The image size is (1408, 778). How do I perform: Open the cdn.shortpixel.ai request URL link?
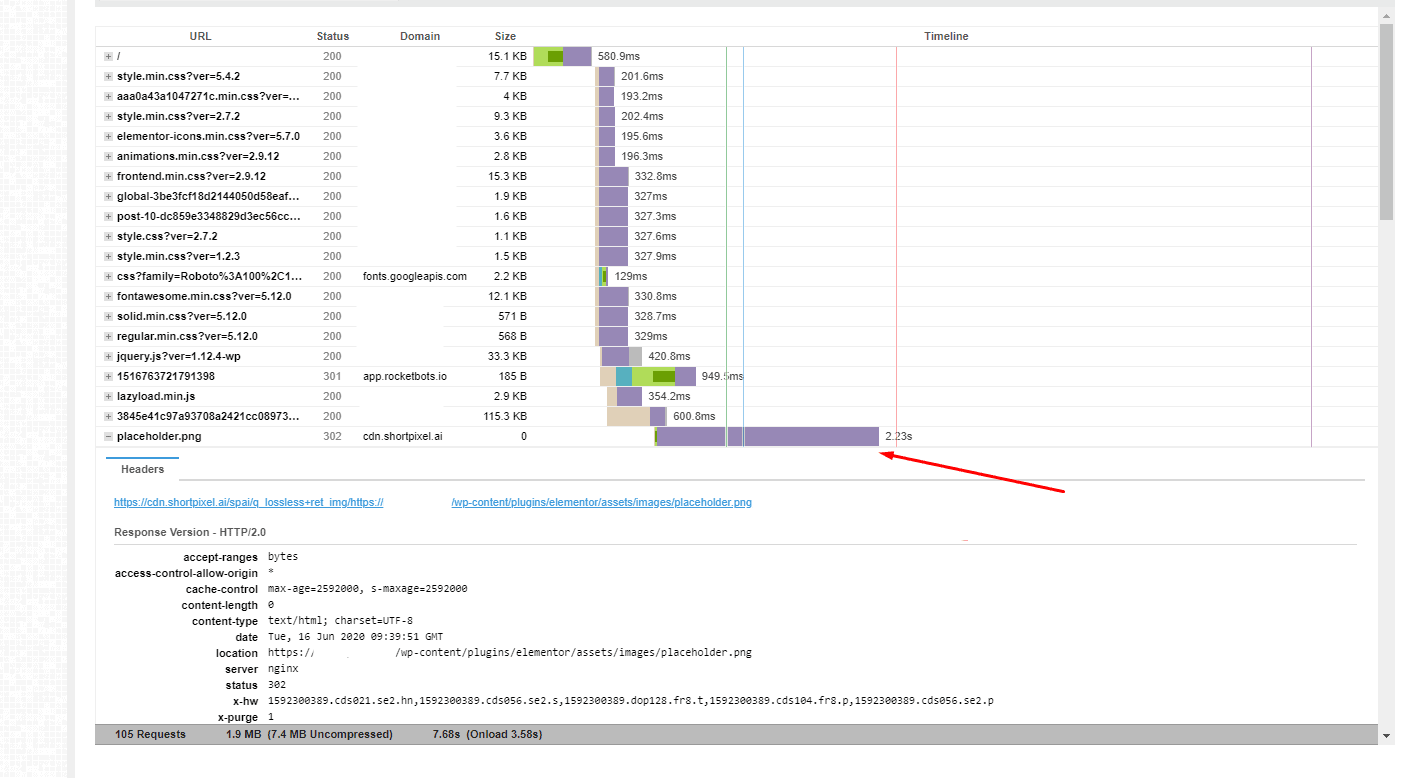point(248,503)
